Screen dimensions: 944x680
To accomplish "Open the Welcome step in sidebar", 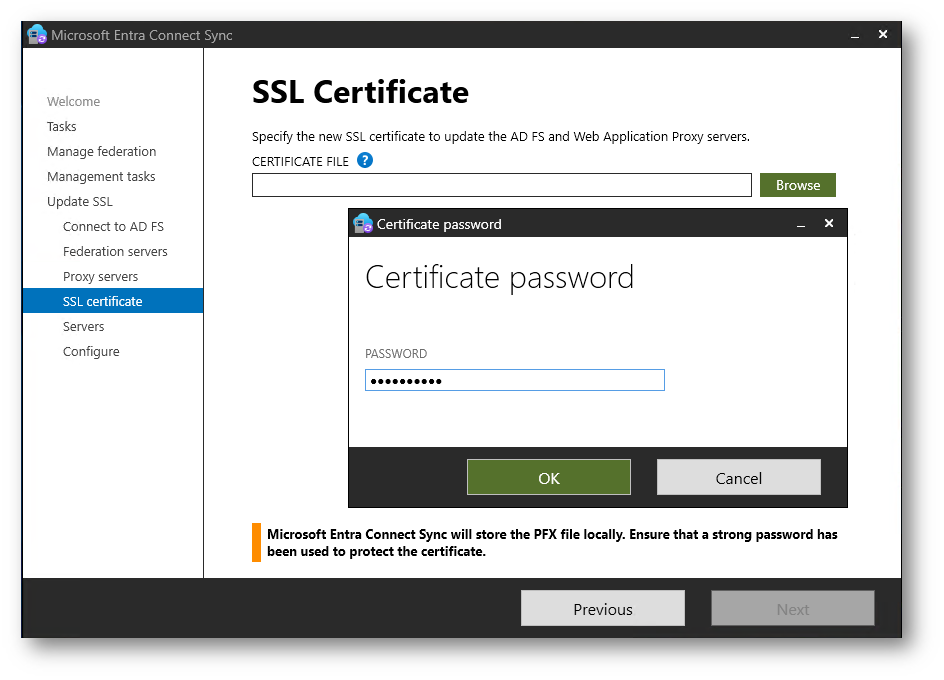I will pos(73,101).
